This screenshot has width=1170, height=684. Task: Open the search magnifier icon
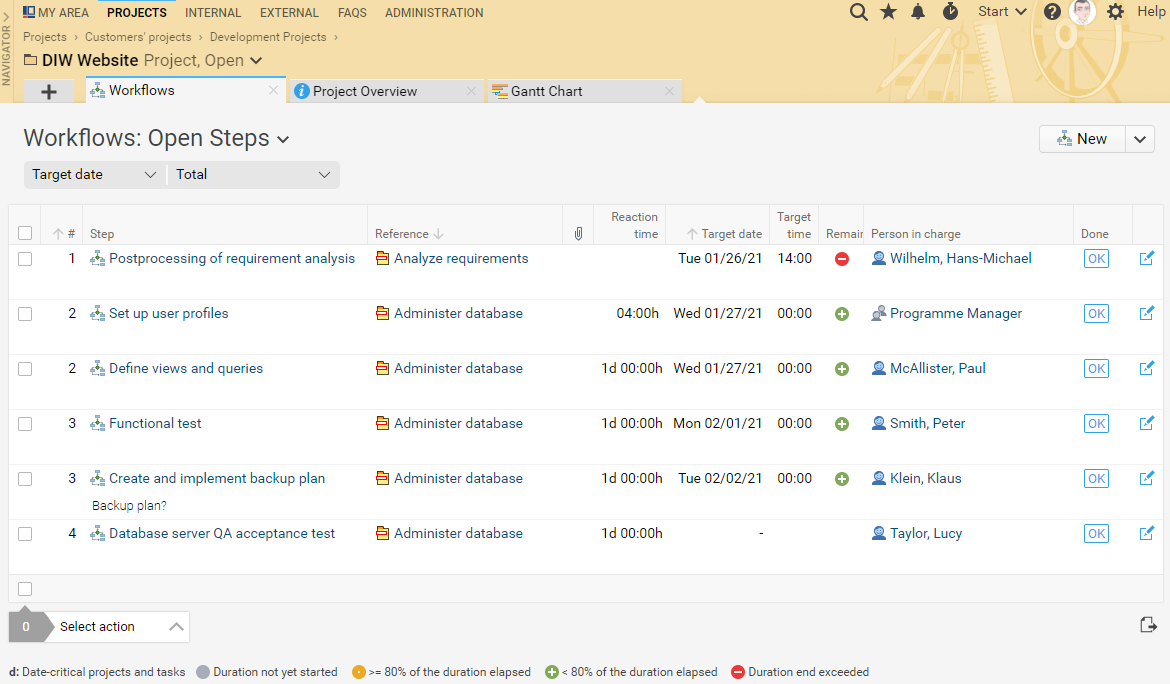(858, 12)
